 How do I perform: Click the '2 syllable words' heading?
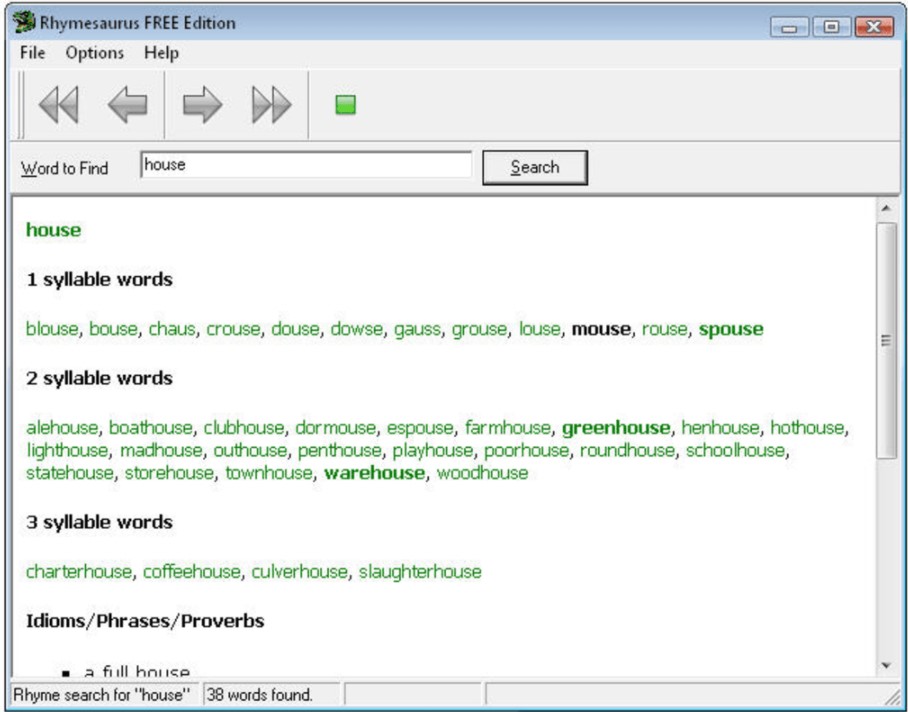(100, 379)
